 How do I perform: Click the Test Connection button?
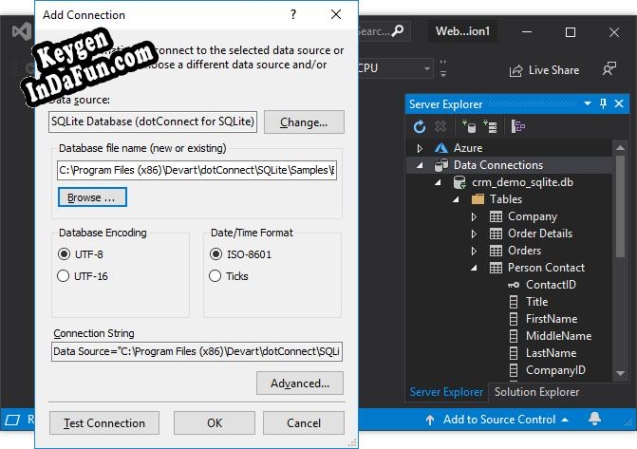104,423
